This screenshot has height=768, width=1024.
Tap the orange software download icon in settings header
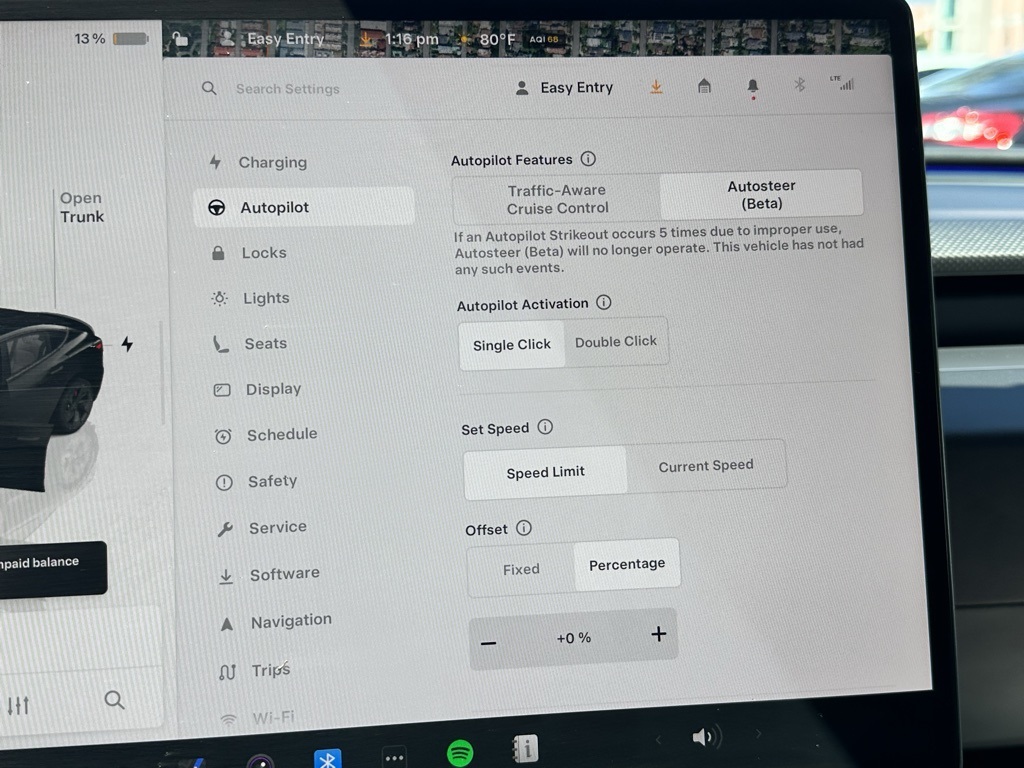point(656,87)
